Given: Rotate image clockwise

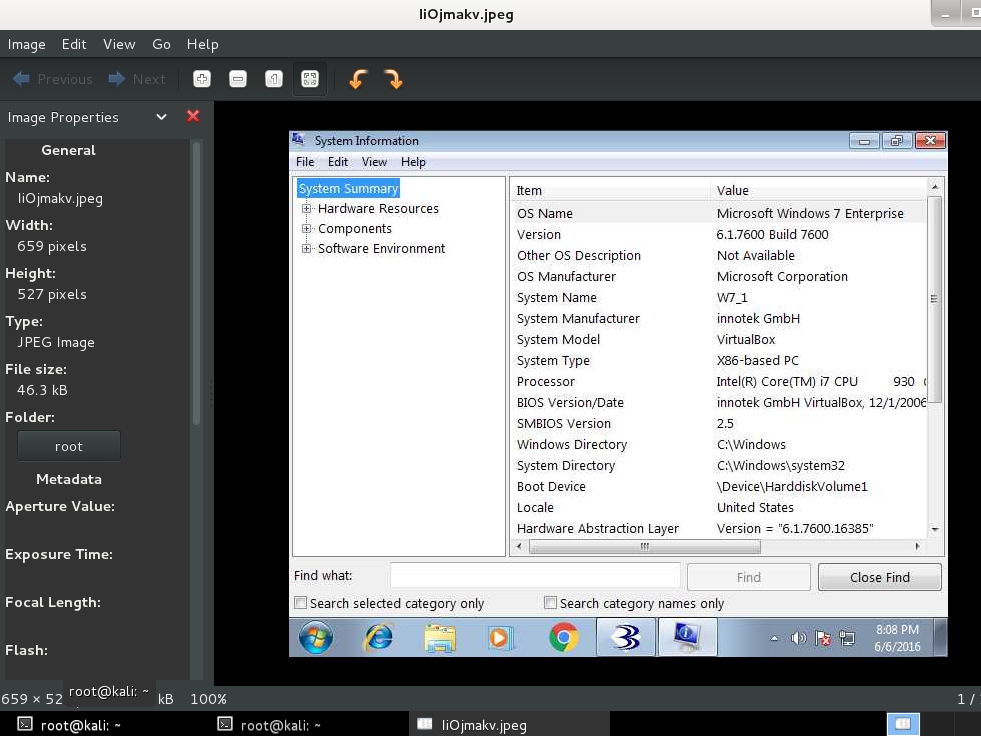Looking at the screenshot, I should [394, 79].
